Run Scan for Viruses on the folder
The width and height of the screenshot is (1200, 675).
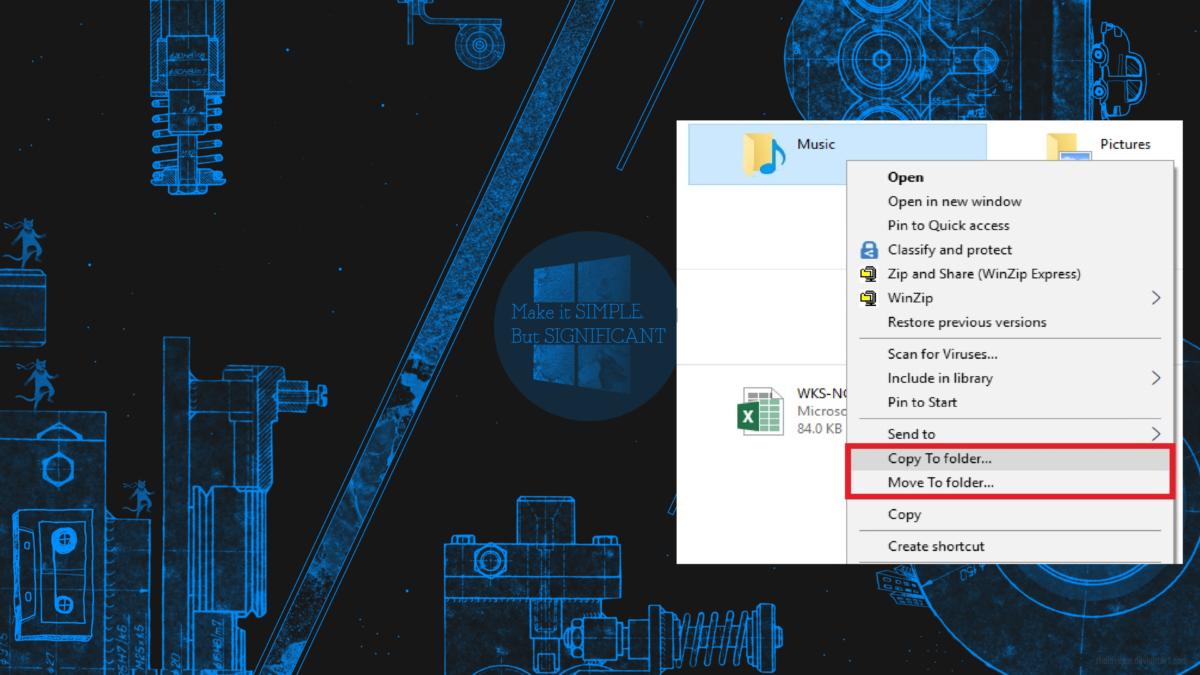pos(942,354)
